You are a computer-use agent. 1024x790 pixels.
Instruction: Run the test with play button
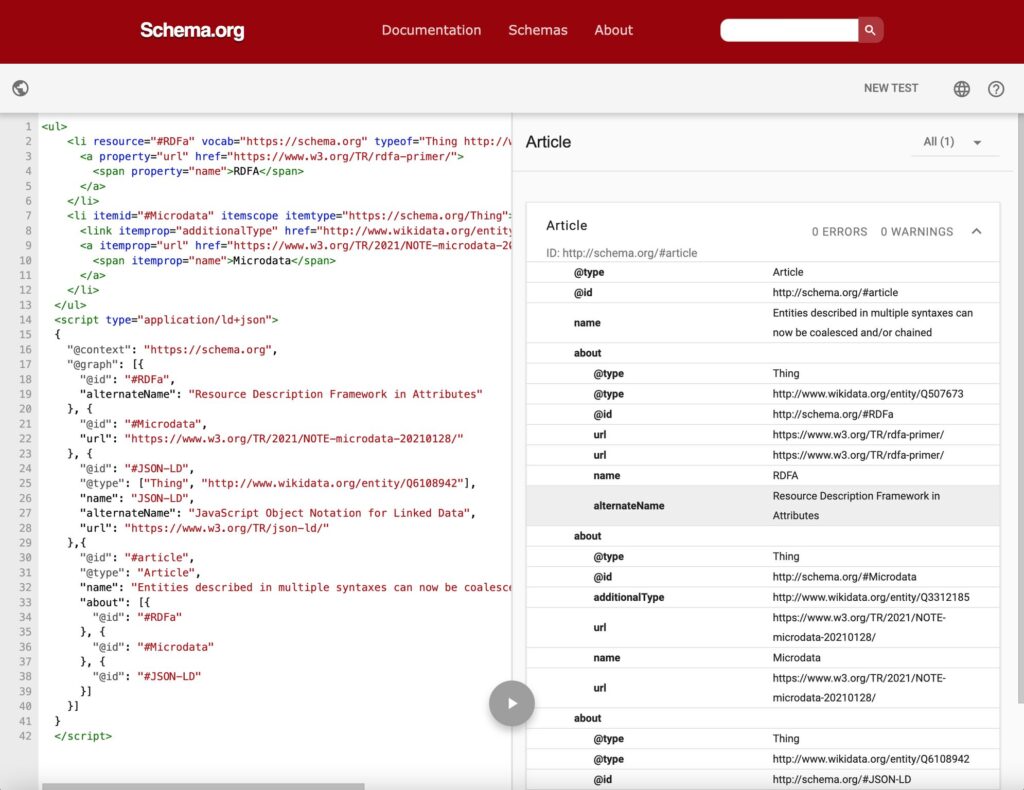511,703
